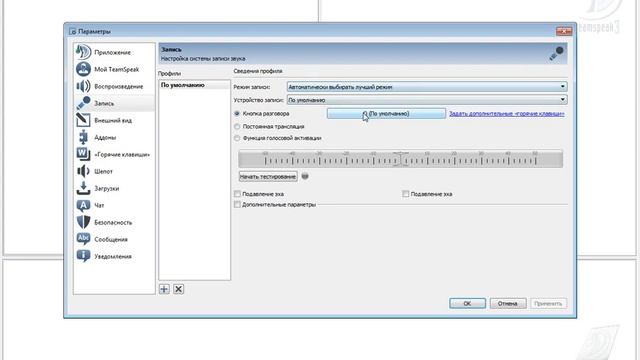
Task: Open the Внешний вид icon
Action: tap(83, 120)
